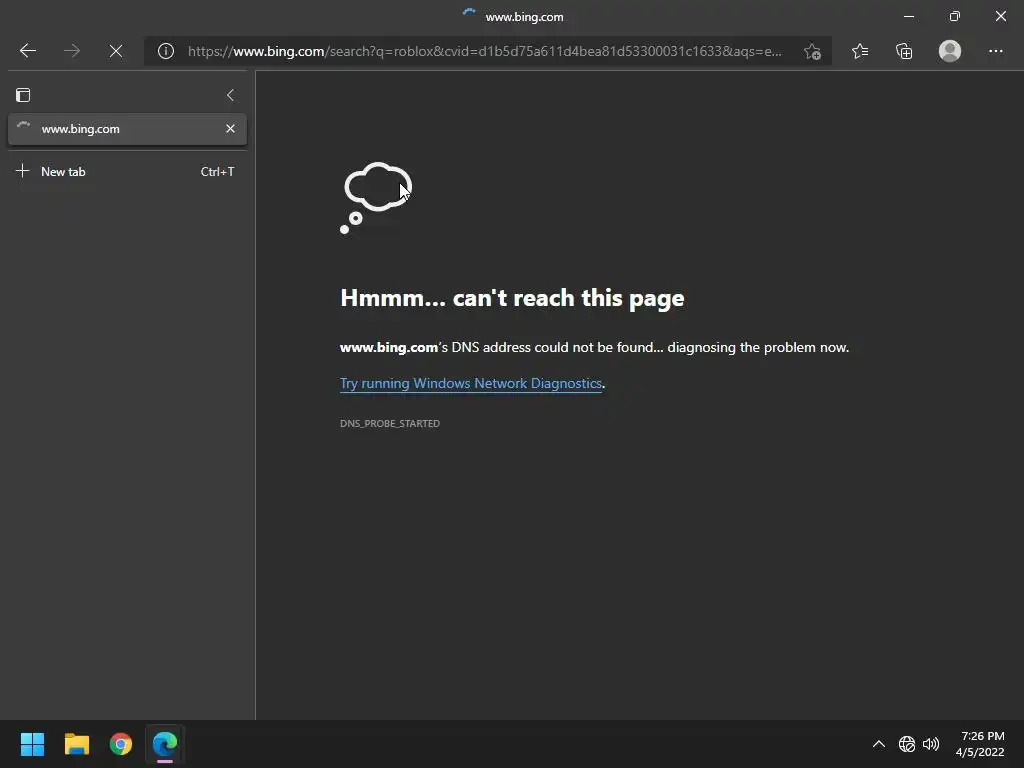Click the DNS_PROBE_STARTED error code
This screenshot has height=768, width=1024.
390,423
